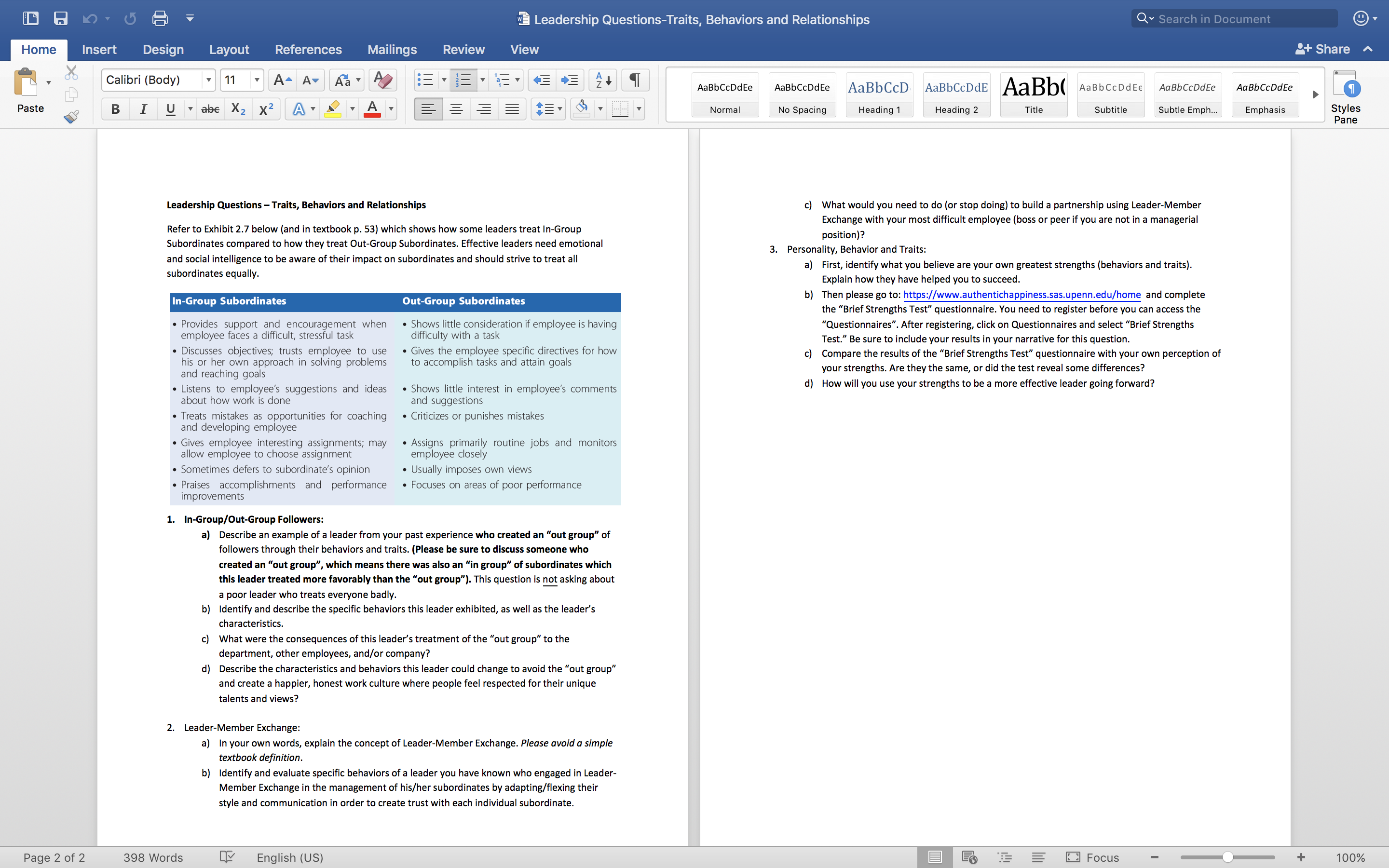This screenshot has width=1389, height=868.
Task: Toggle subscript formatting
Action: pyautogui.click(x=237, y=108)
